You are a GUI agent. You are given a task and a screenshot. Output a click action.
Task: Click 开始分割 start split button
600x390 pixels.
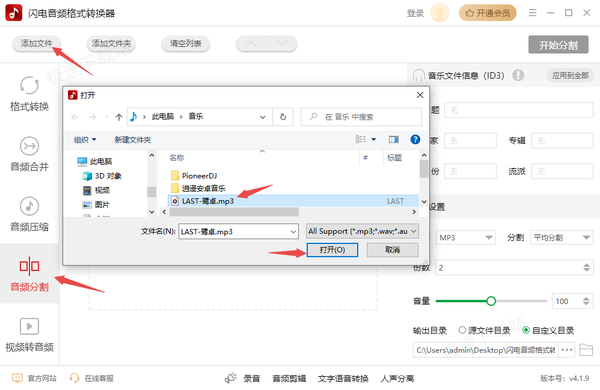(558, 45)
